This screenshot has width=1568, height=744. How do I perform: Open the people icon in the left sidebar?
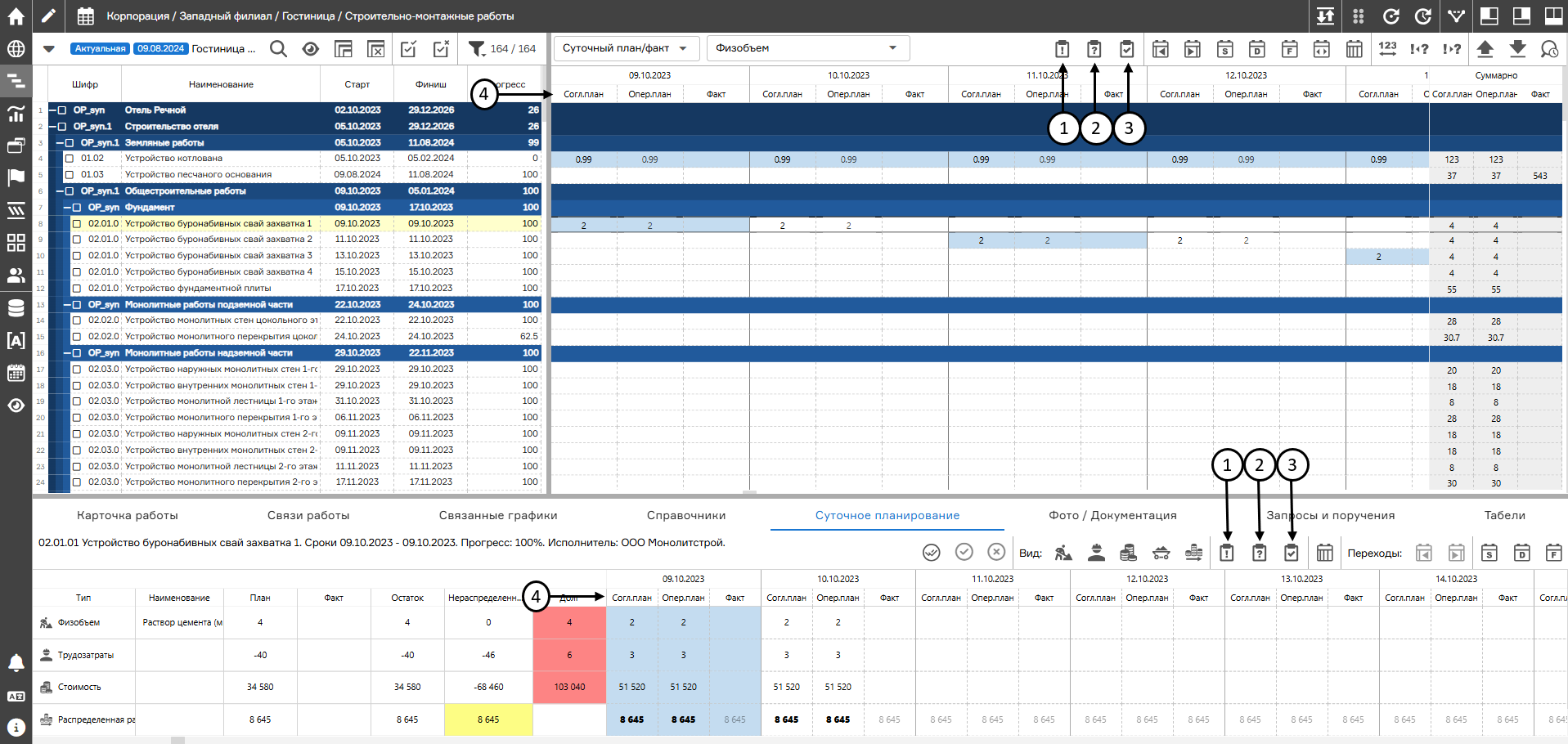(x=16, y=276)
